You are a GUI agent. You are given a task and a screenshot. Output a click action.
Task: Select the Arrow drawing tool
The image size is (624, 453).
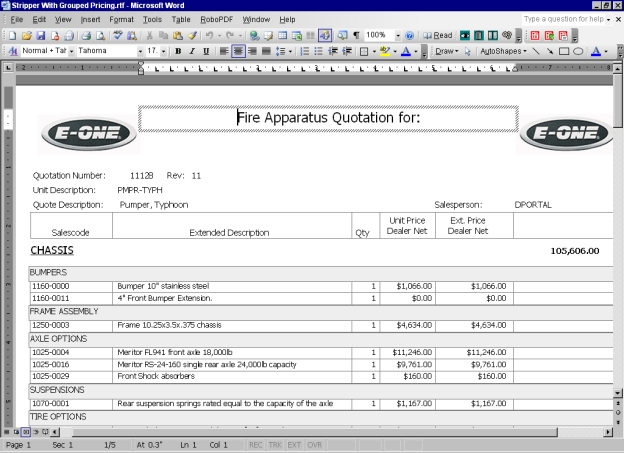coord(550,51)
